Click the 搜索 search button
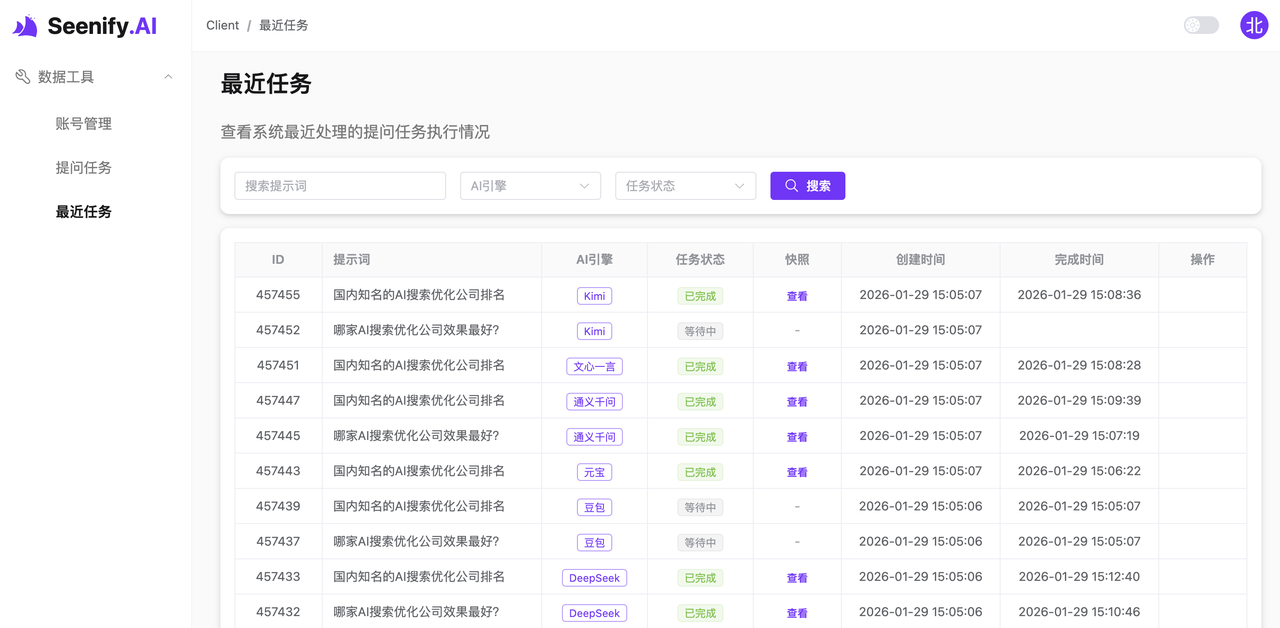 point(807,186)
